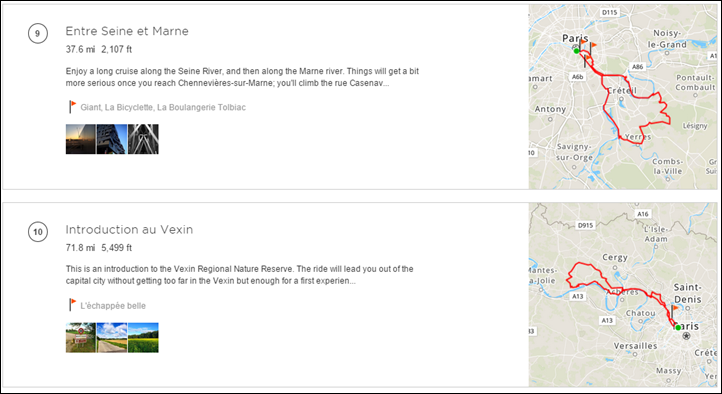Click the green start marker on Vexin map

coord(678,327)
